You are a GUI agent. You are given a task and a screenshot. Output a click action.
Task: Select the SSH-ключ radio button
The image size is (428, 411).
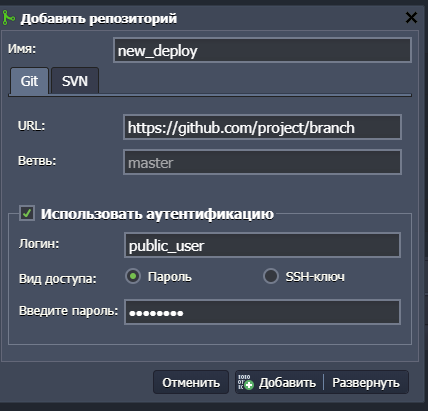[x=271, y=276]
